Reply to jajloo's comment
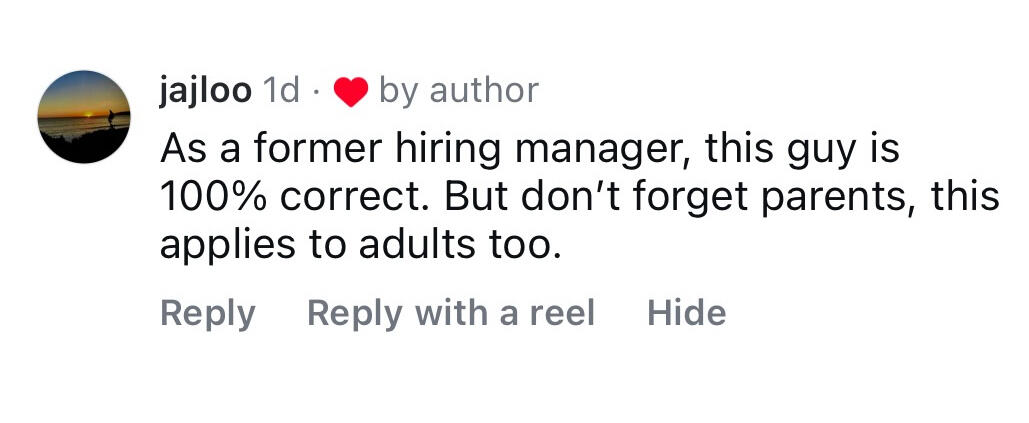The width and height of the screenshot is (1029, 423). click(x=207, y=313)
